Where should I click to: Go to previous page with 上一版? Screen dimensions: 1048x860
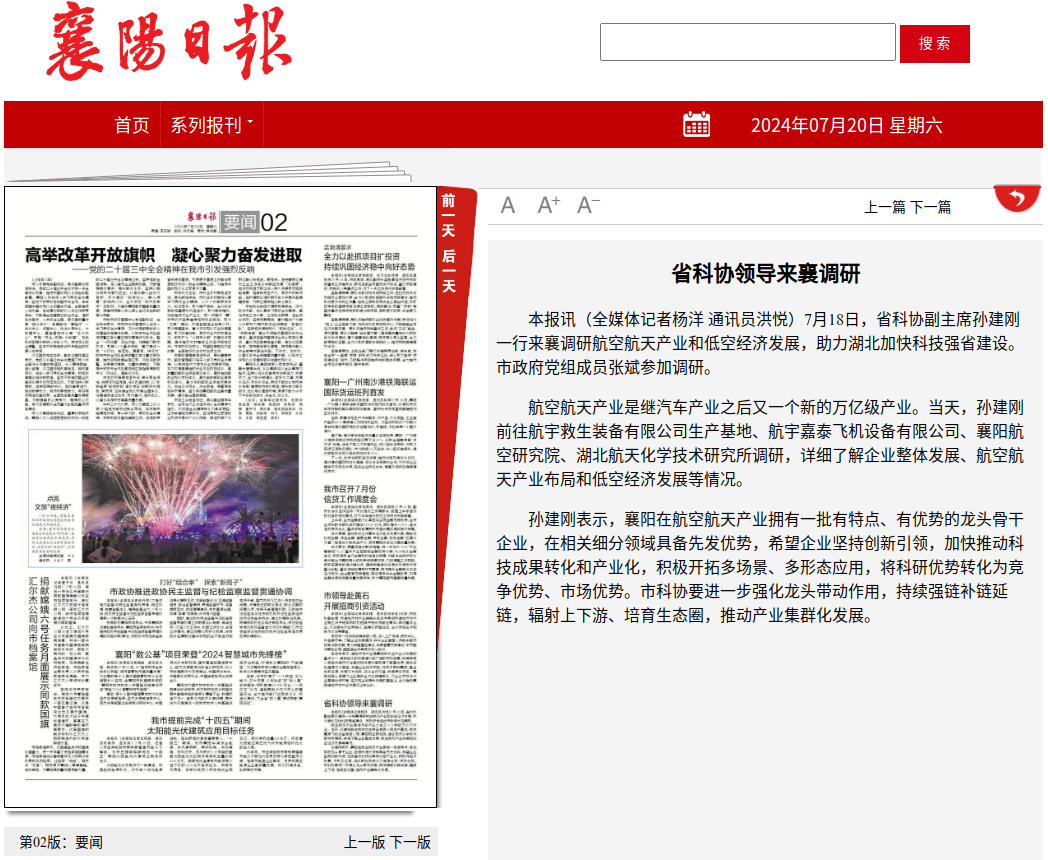[x=365, y=842]
